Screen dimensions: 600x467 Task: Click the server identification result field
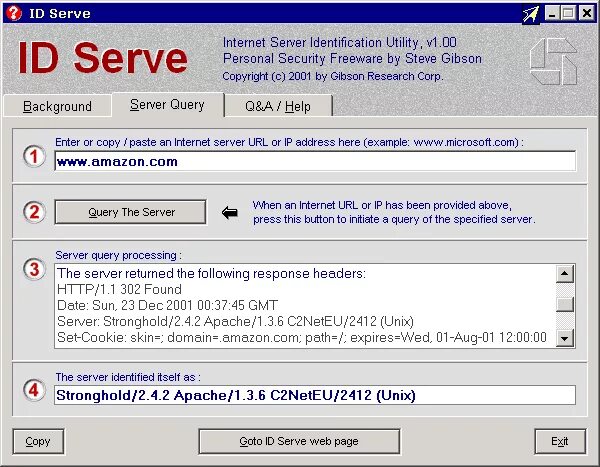coord(315,395)
